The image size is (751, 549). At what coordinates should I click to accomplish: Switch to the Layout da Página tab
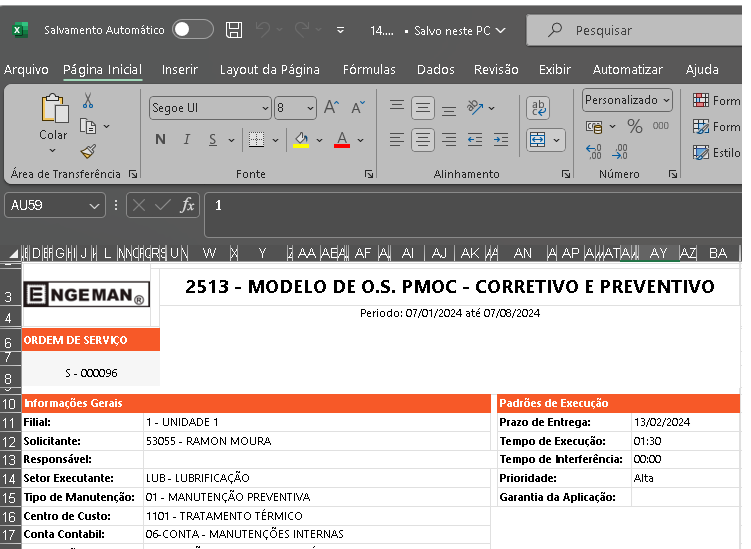point(270,70)
